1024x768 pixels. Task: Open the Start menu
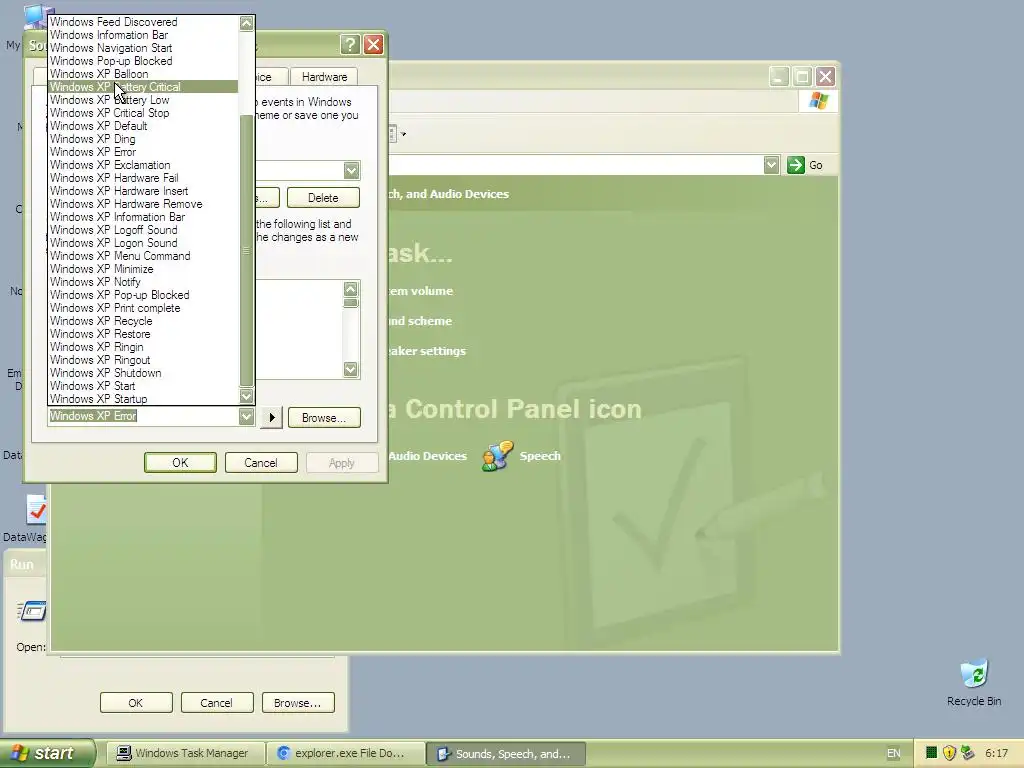(47, 754)
